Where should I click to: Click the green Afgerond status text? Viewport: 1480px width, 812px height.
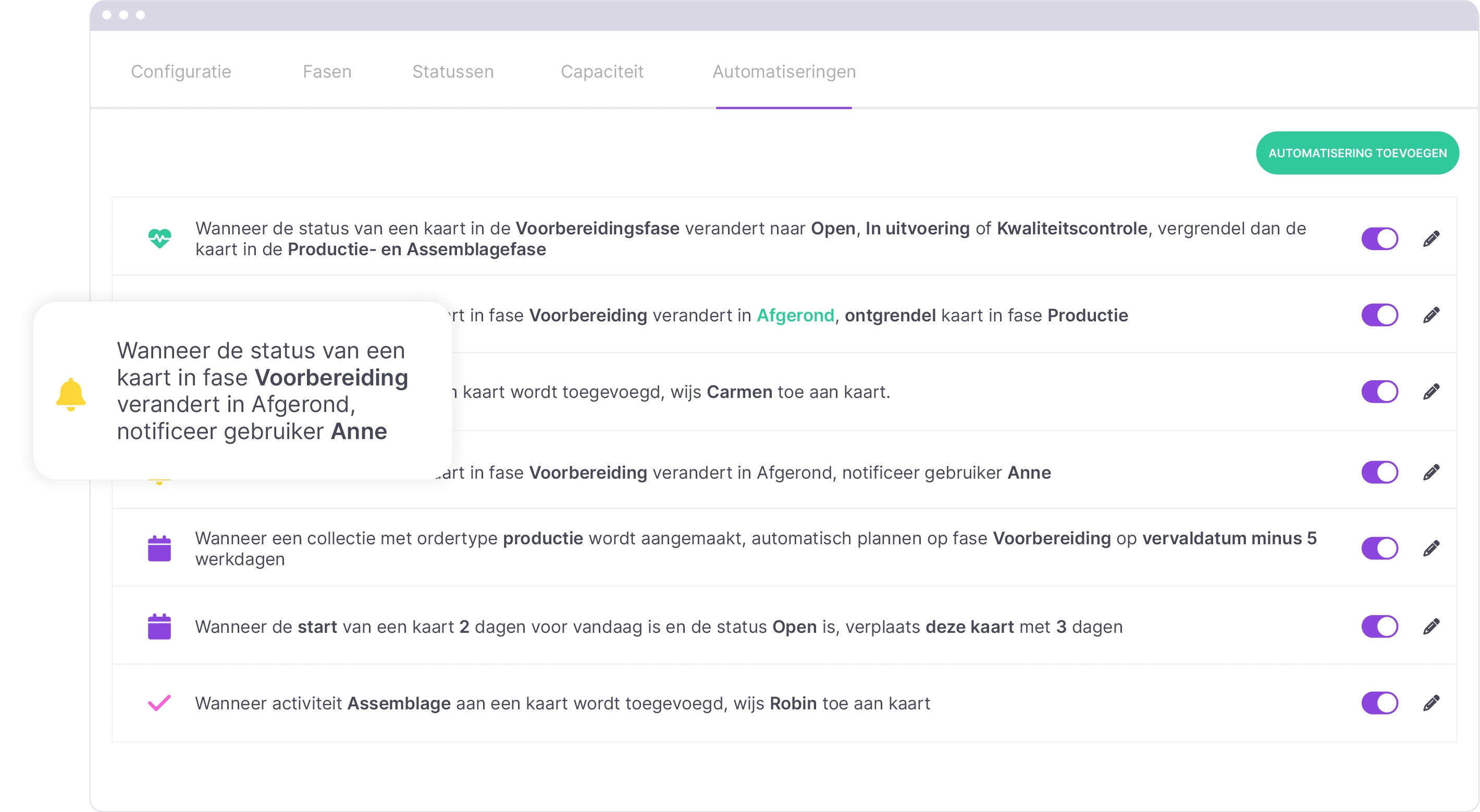(795, 315)
